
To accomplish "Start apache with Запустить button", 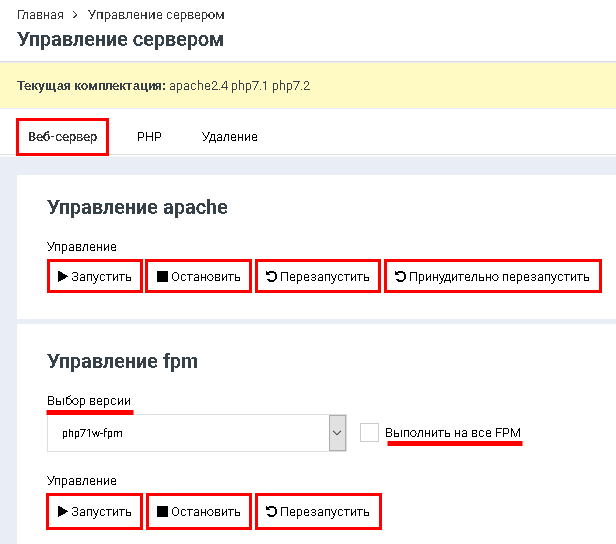I will click(95, 277).
